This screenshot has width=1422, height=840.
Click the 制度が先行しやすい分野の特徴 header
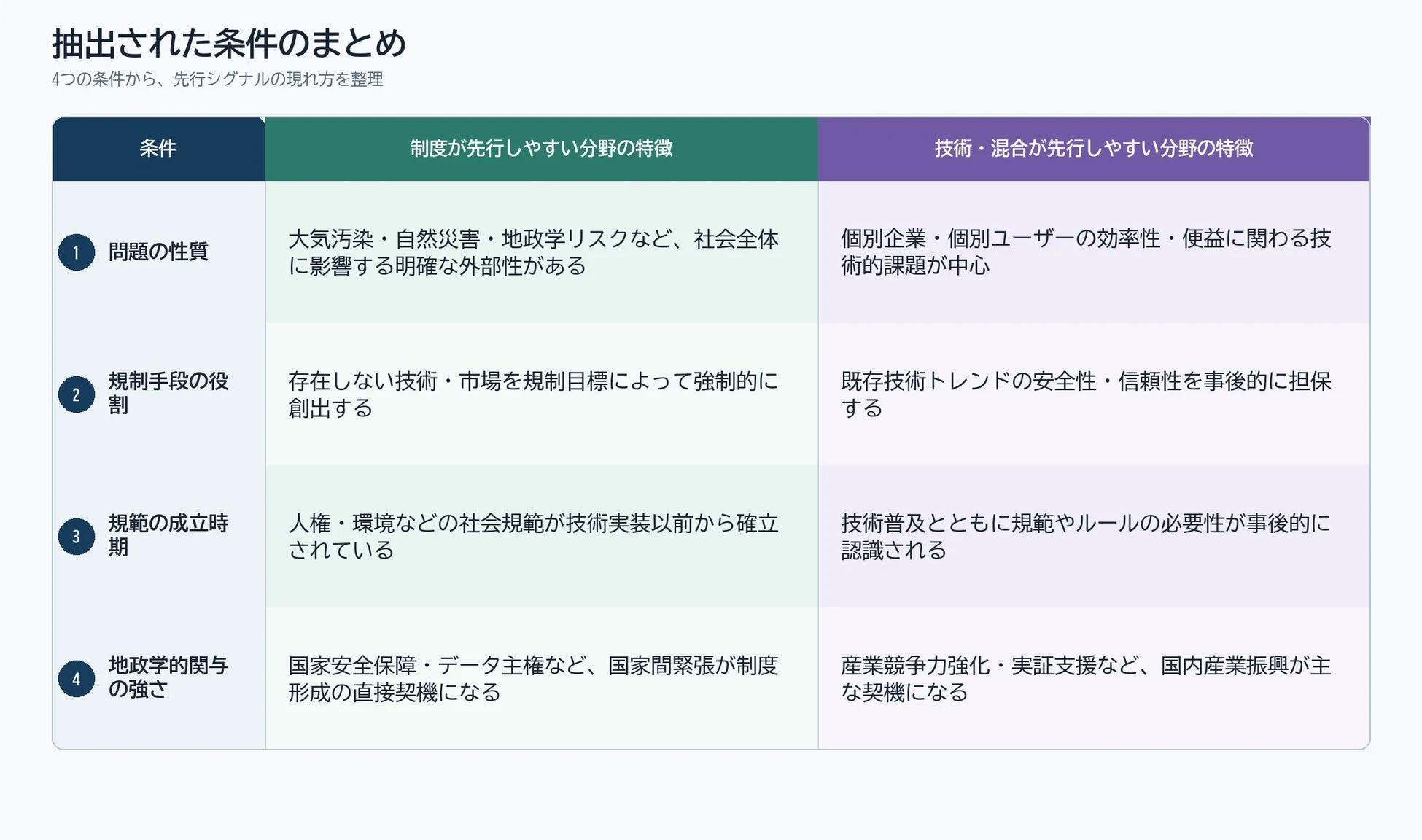542,149
